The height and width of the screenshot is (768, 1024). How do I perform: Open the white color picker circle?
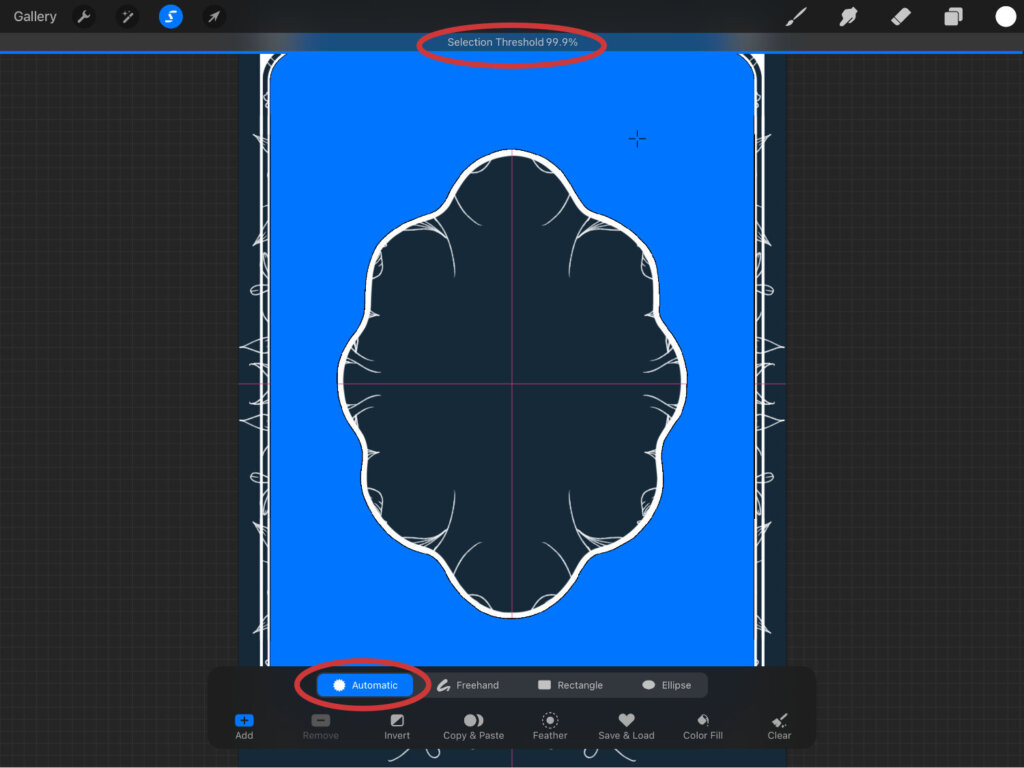click(x=1005, y=17)
